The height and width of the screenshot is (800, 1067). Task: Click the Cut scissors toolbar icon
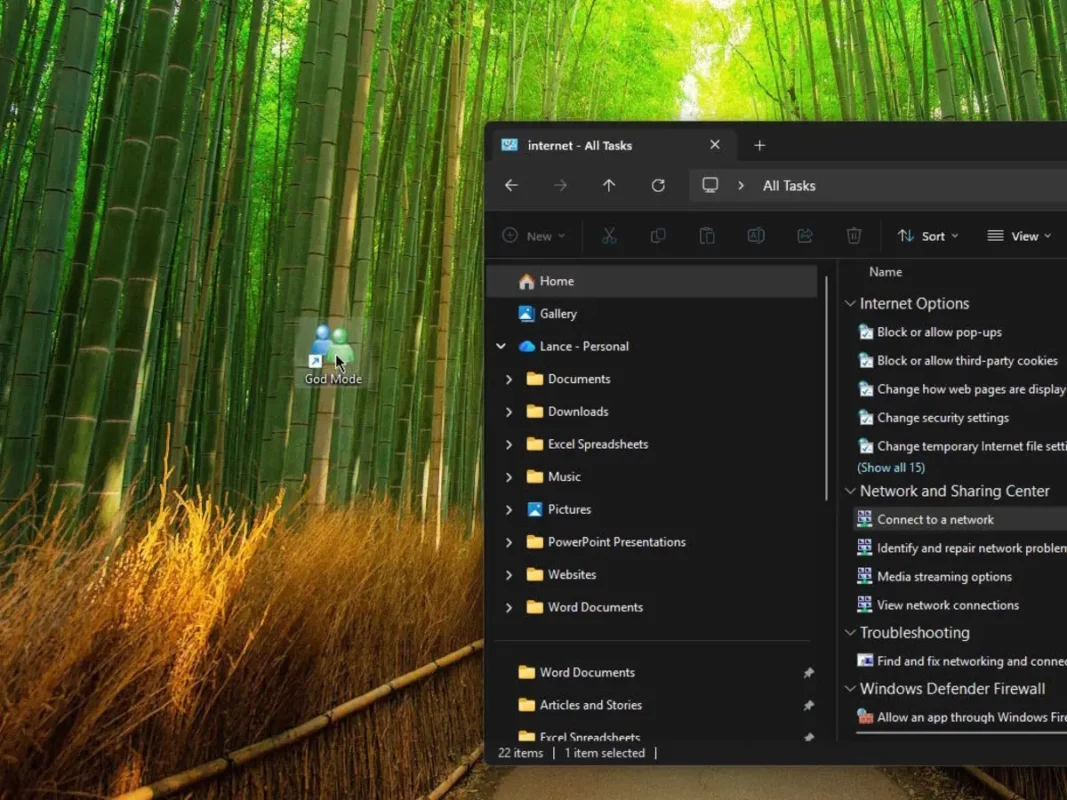click(x=609, y=236)
